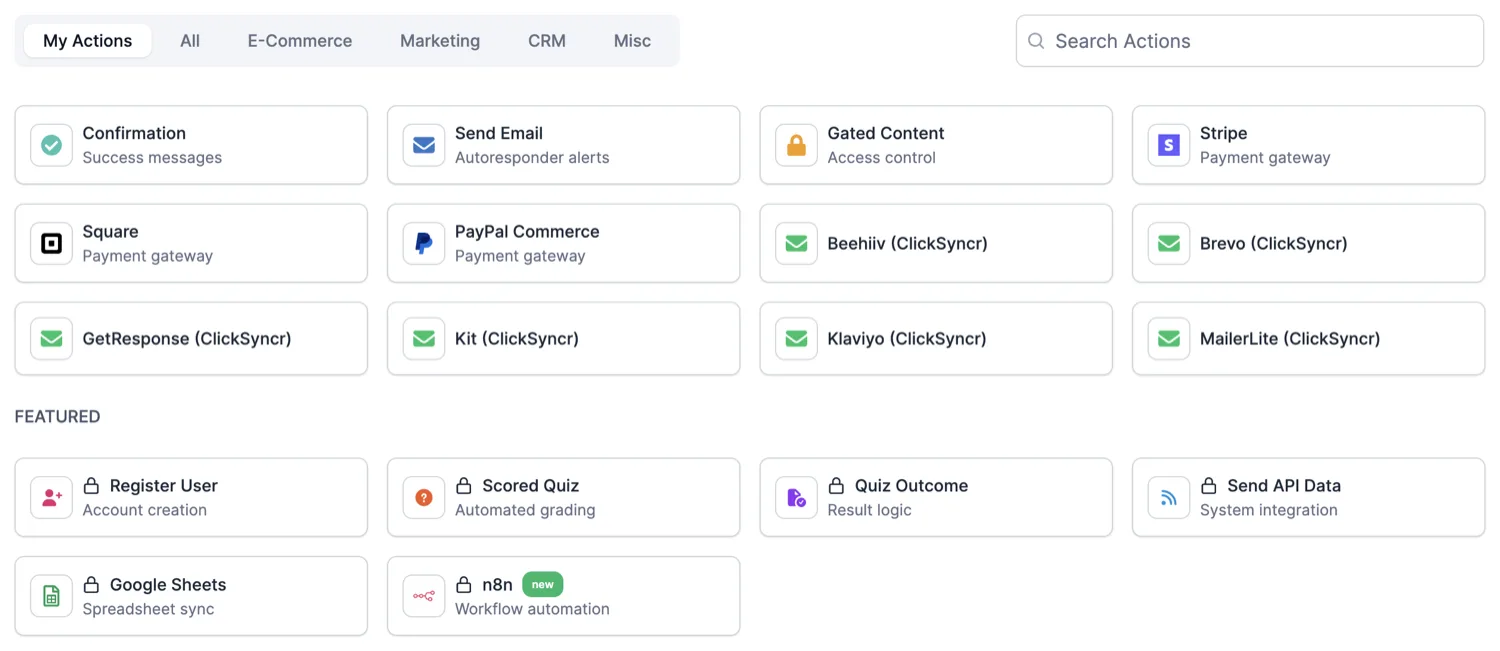Click the Brevo (ClickSyncr) label
The width and height of the screenshot is (1500, 651).
1274,243
